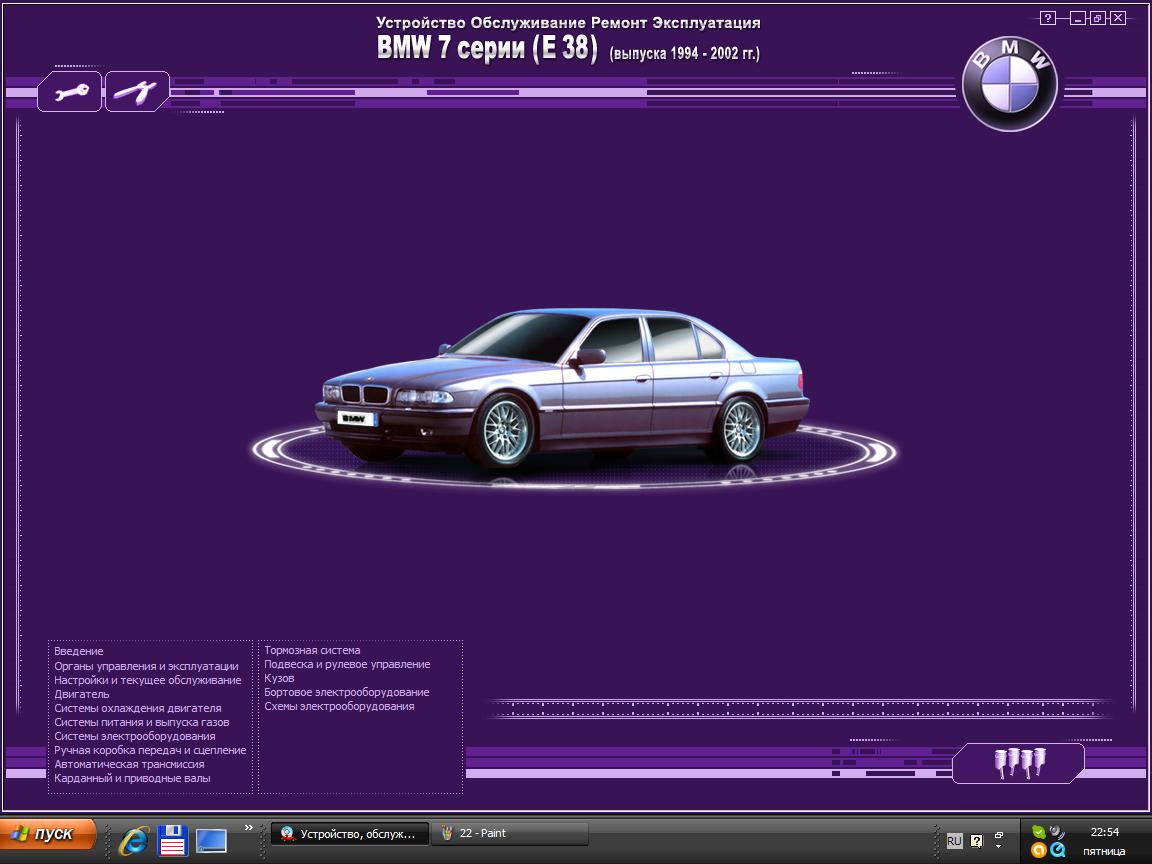Open the RU language bar selector
Viewport: 1152px width, 864px height.
click(954, 841)
